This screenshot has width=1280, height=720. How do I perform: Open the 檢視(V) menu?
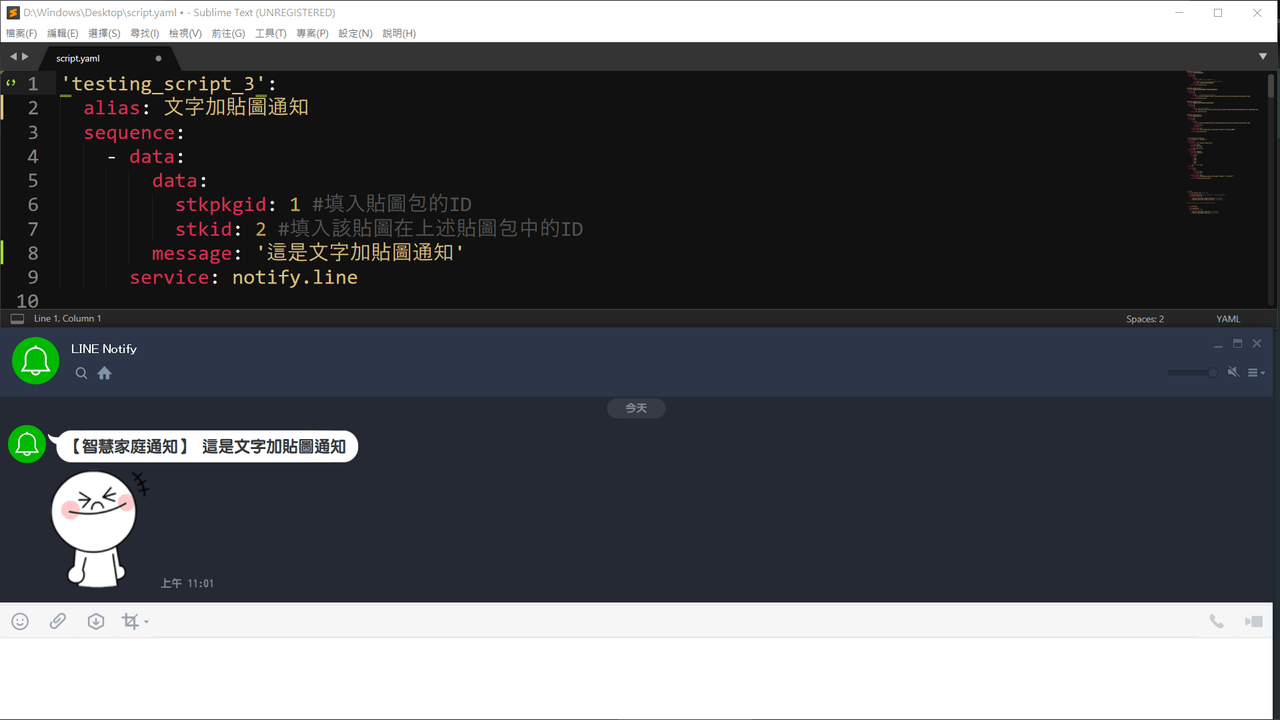tap(185, 33)
